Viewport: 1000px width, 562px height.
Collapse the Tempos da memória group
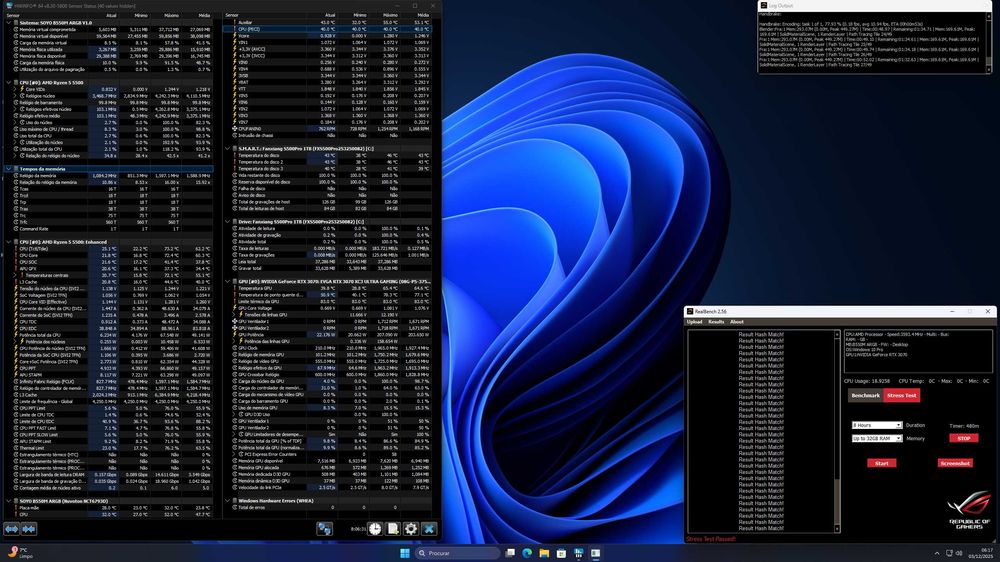click(x=9, y=169)
